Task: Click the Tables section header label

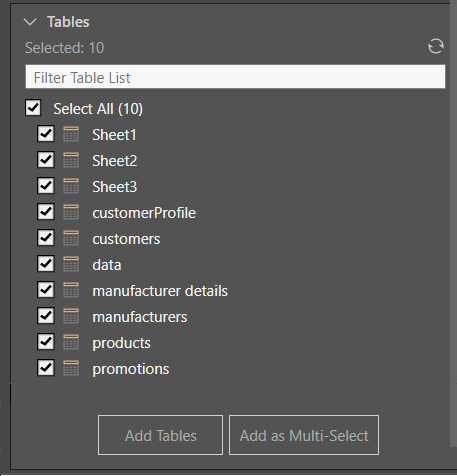Action: click(x=68, y=22)
